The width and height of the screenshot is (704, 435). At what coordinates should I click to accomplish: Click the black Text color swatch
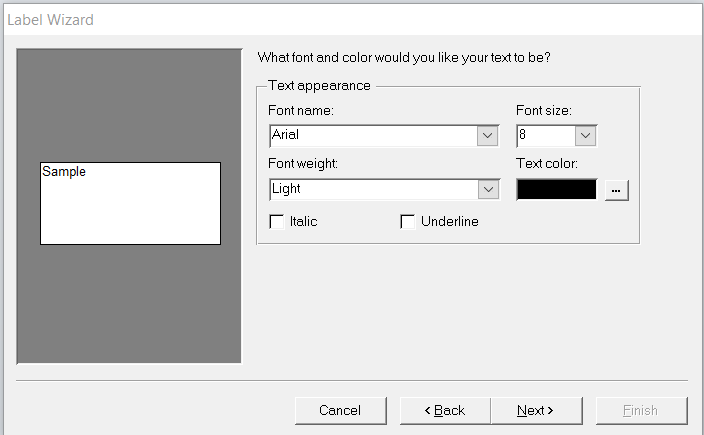click(x=557, y=189)
